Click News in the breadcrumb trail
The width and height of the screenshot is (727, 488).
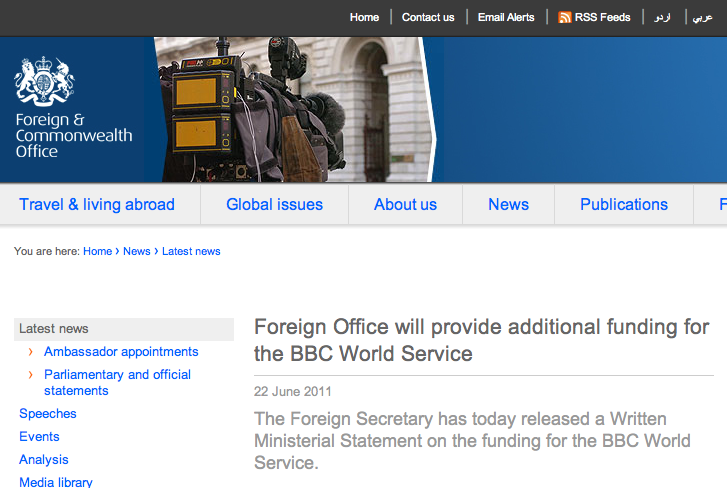click(136, 251)
